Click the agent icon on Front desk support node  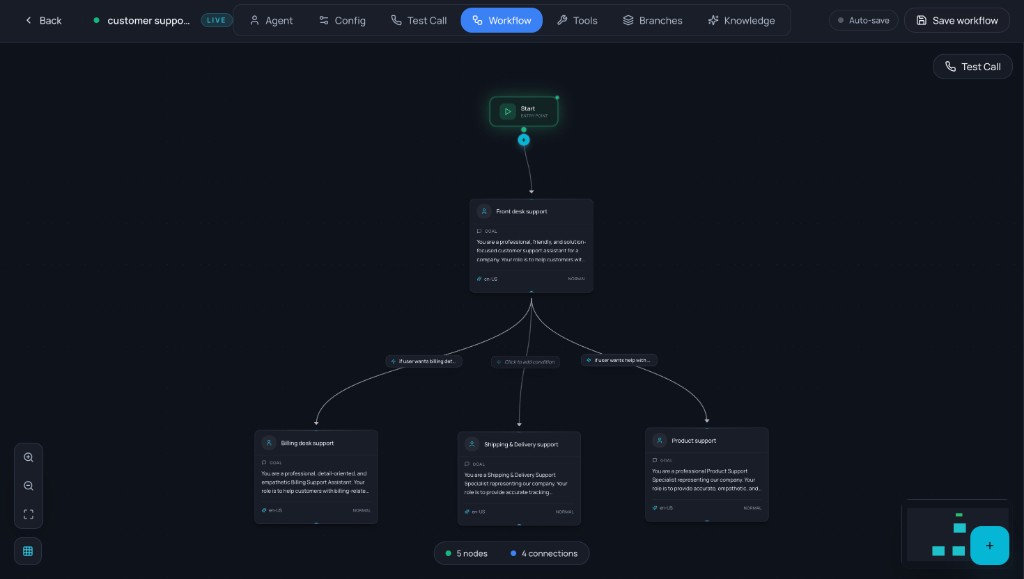[x=484, y=212]
